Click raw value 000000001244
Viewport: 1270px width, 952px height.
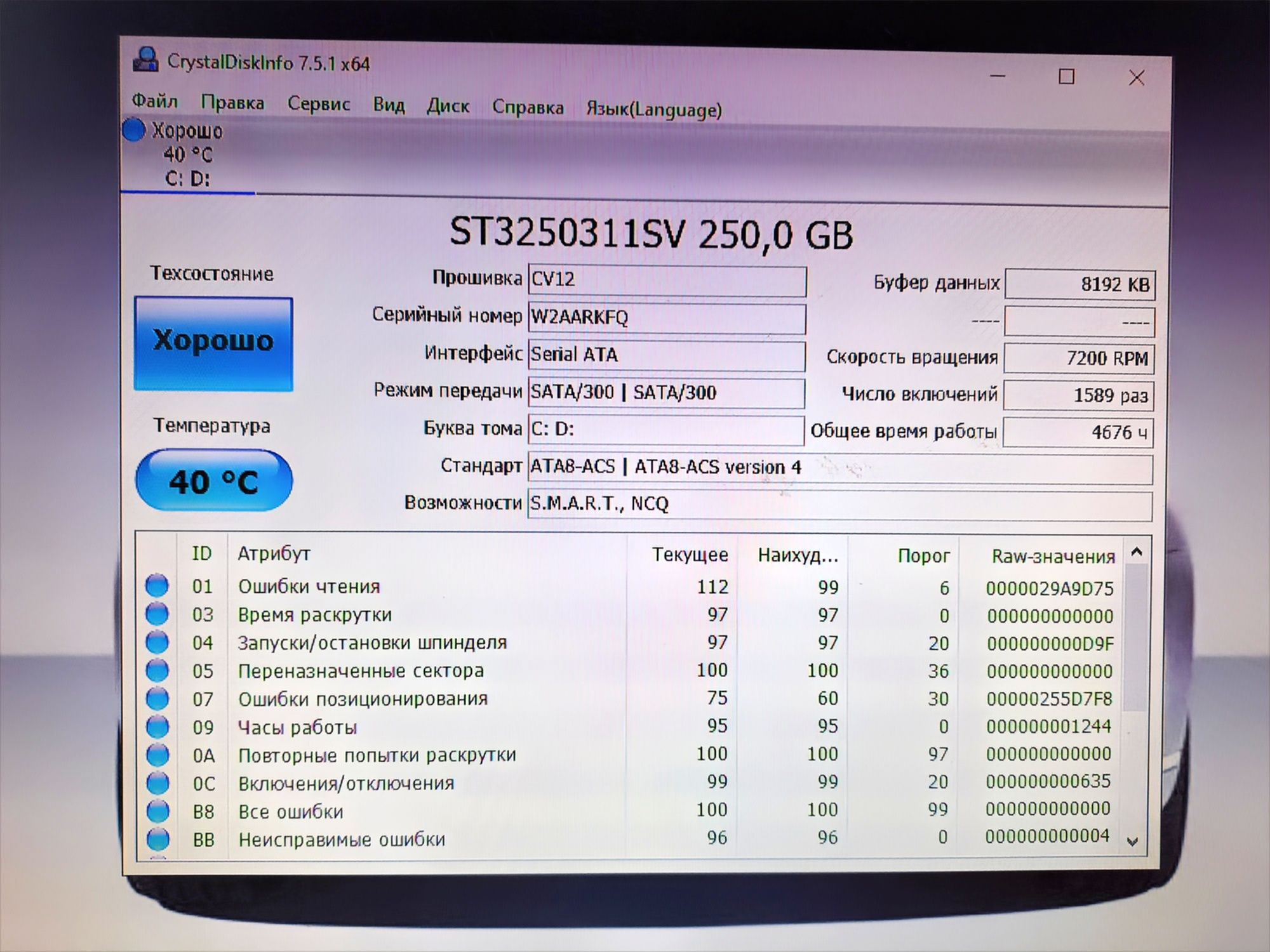(1048, 727)
